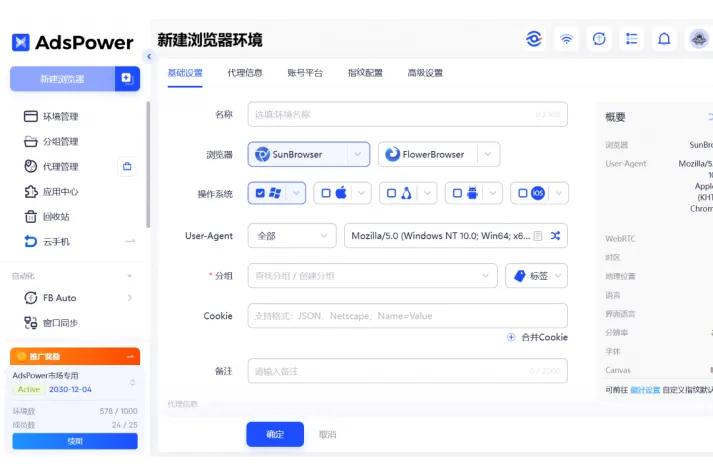Screen dimensions: 713x475
Task: Check the Linux operating system checkbox
Action: coord(391,193)
